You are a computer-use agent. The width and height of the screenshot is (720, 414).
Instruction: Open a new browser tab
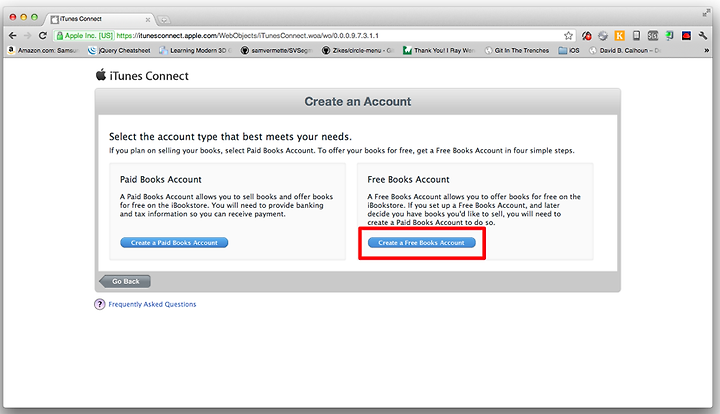163,20
